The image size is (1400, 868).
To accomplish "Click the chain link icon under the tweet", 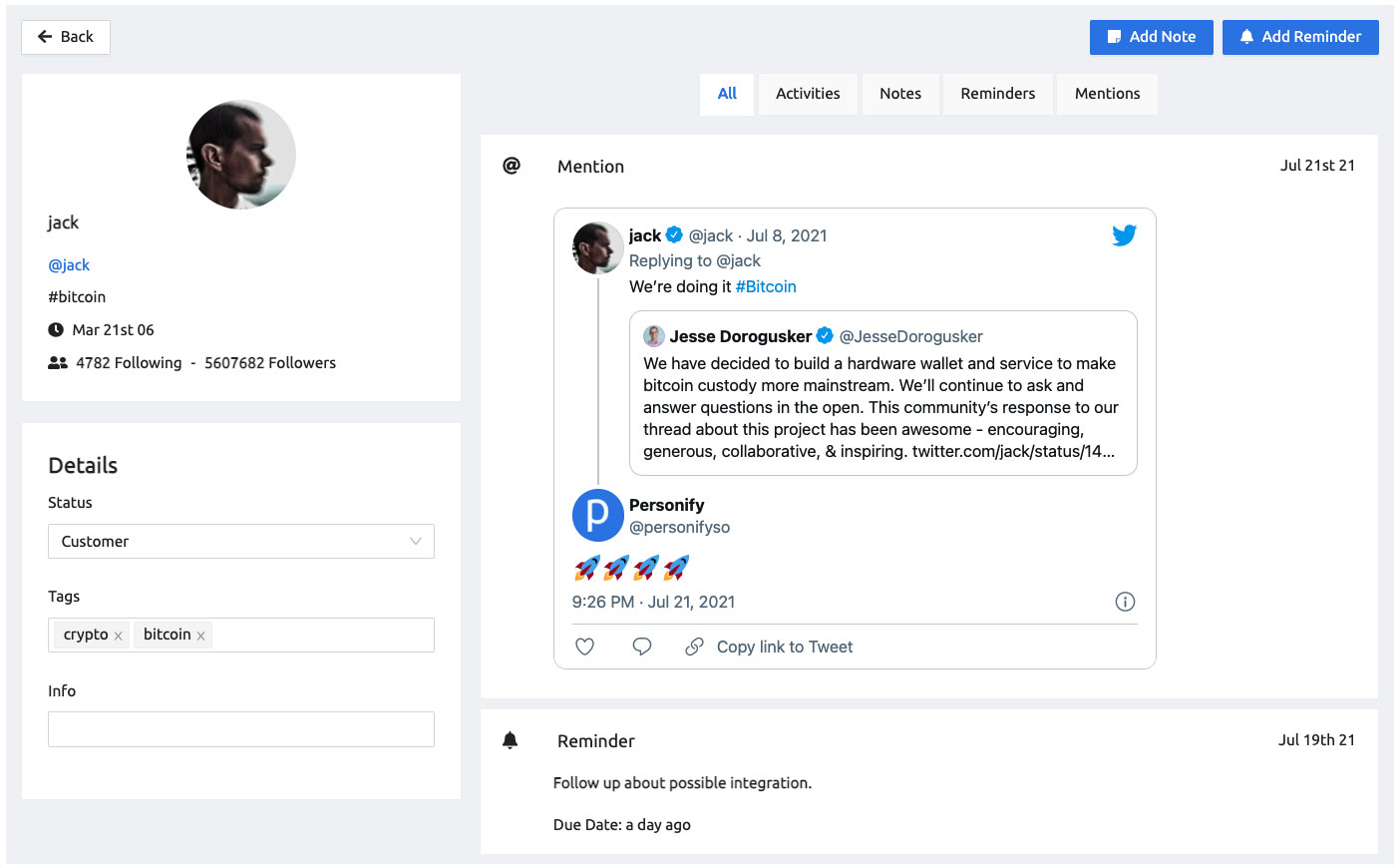I will [x=694, y=647].
